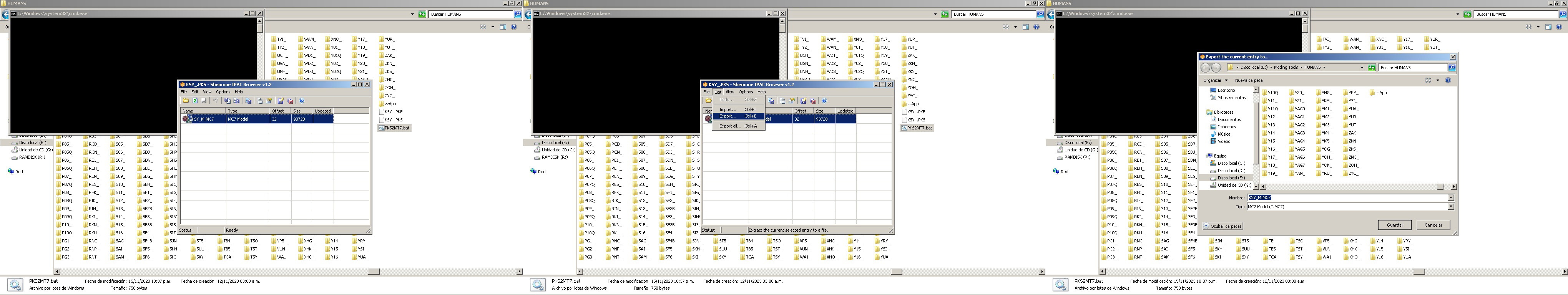This screenshot has width=1568, height=295.
Task: Click Guardar button
Action: (x=1395, y=225)
